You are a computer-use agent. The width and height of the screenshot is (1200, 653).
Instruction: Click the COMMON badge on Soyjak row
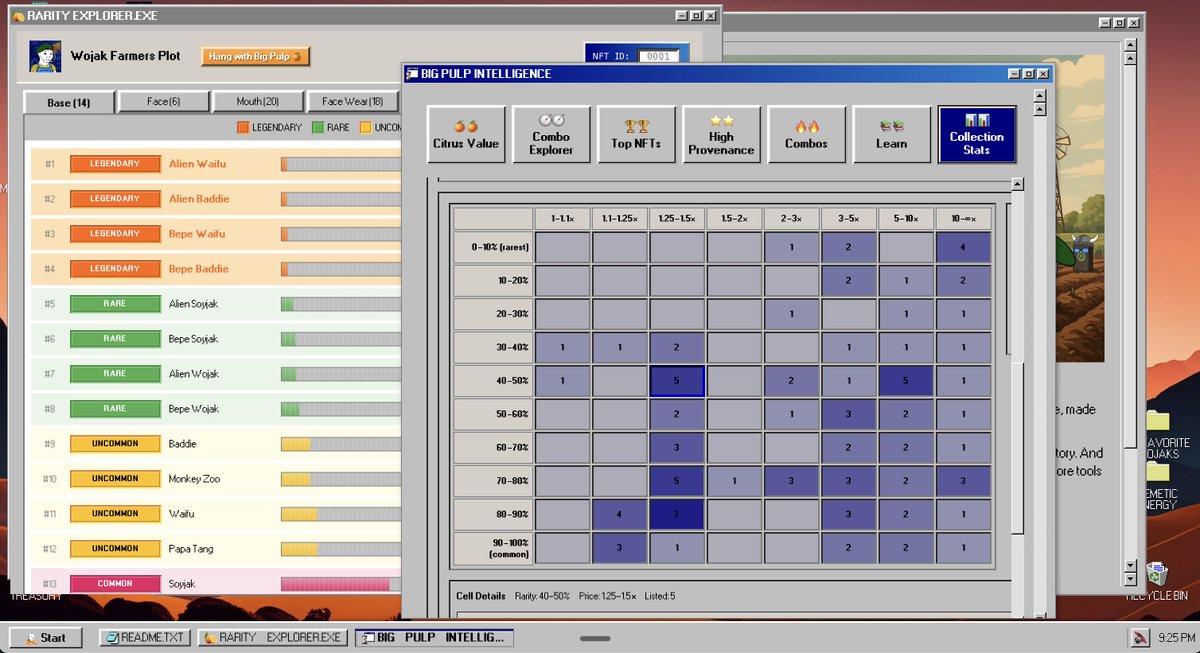coord(115,584)
